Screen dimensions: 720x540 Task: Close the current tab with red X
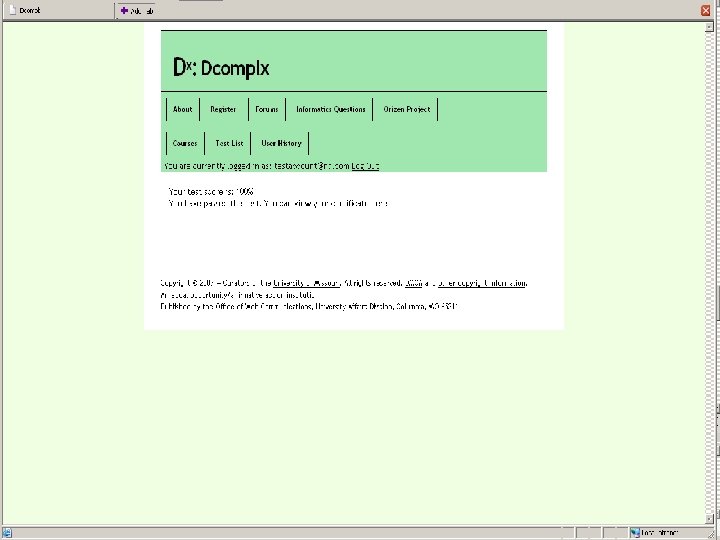706,11
